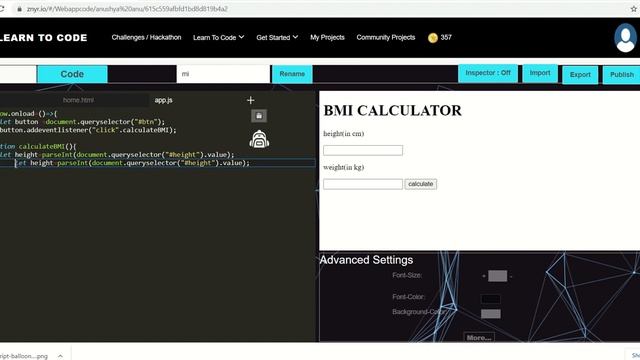Click the downloaded balloon png file item
This screenshot has height=360, width=640.
pyautogui.click(x=24, y=356)
